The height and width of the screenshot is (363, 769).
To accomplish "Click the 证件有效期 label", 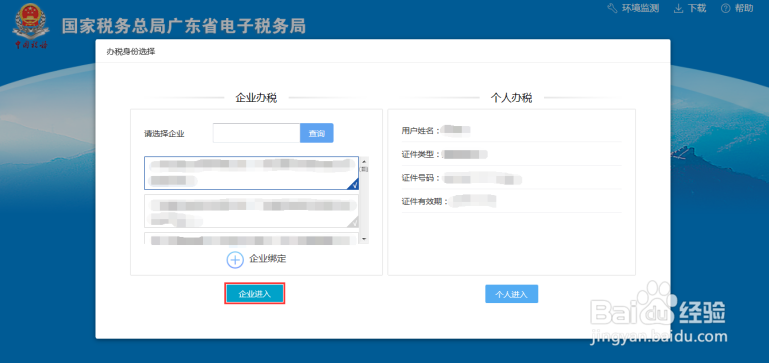I will [425, 201].
